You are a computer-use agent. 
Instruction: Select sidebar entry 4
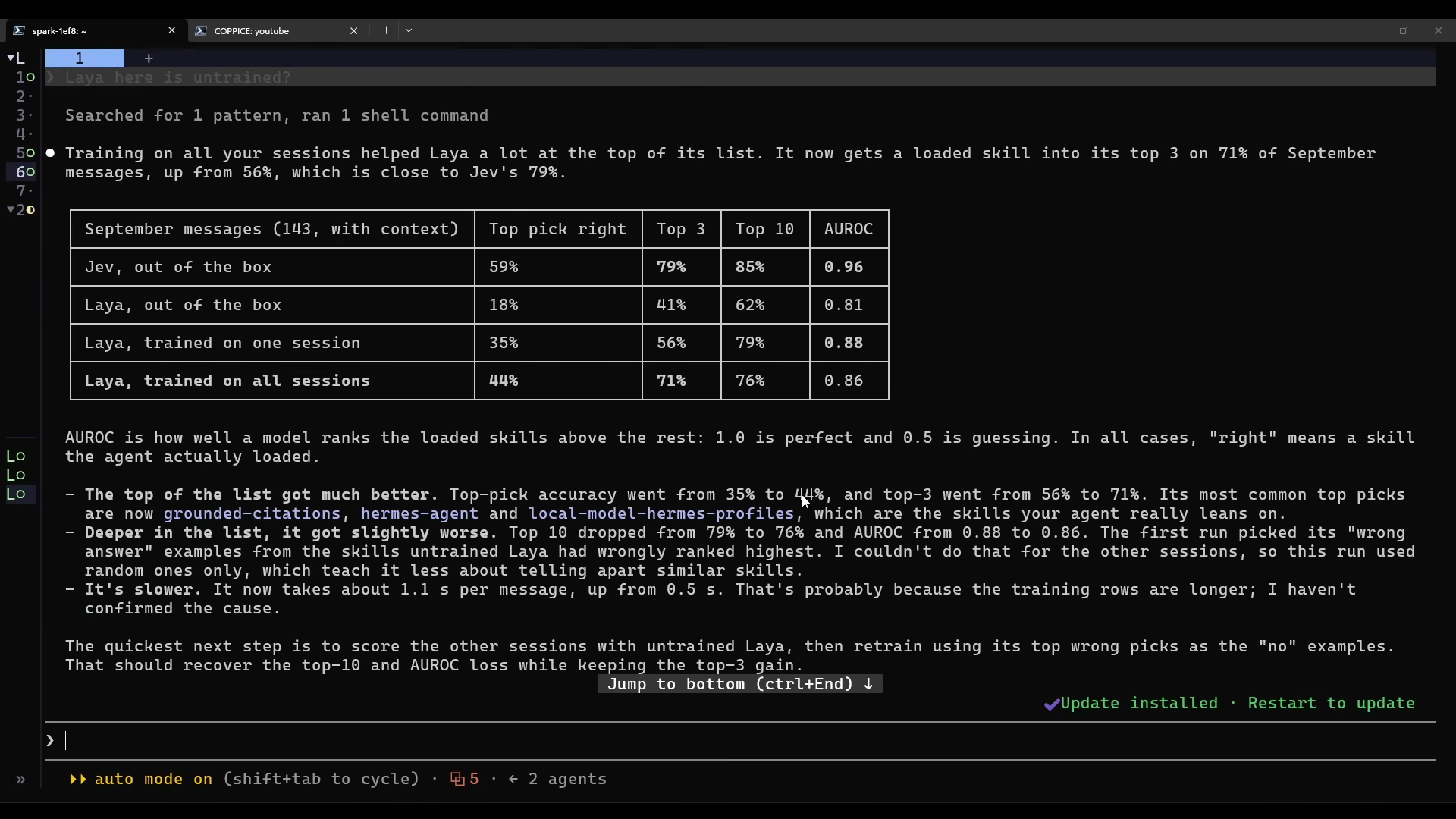point(24,133)
